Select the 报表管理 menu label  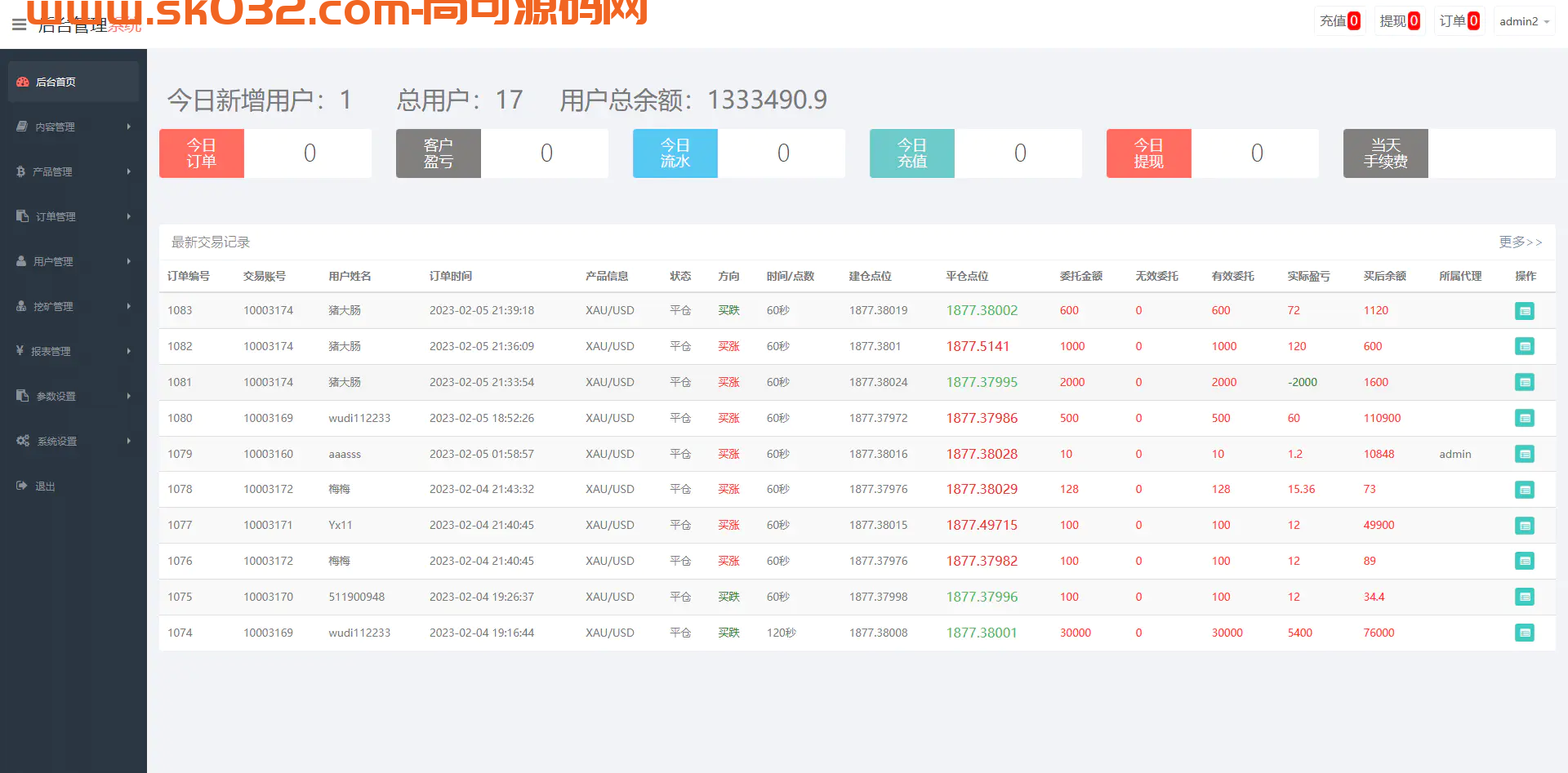(51, 352)
